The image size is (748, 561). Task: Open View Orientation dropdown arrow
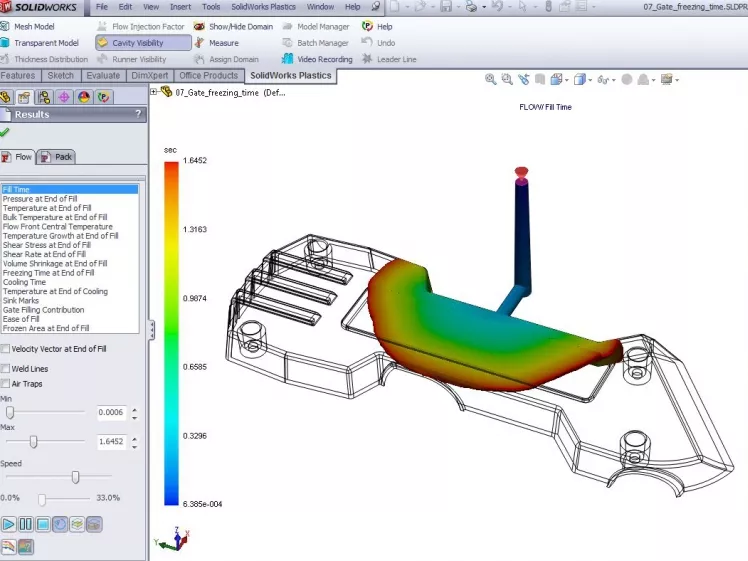(566, 80)
